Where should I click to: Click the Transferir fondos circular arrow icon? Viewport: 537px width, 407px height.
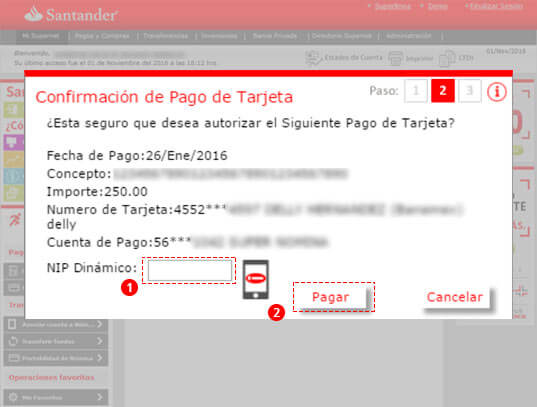(x=13, y=341)
